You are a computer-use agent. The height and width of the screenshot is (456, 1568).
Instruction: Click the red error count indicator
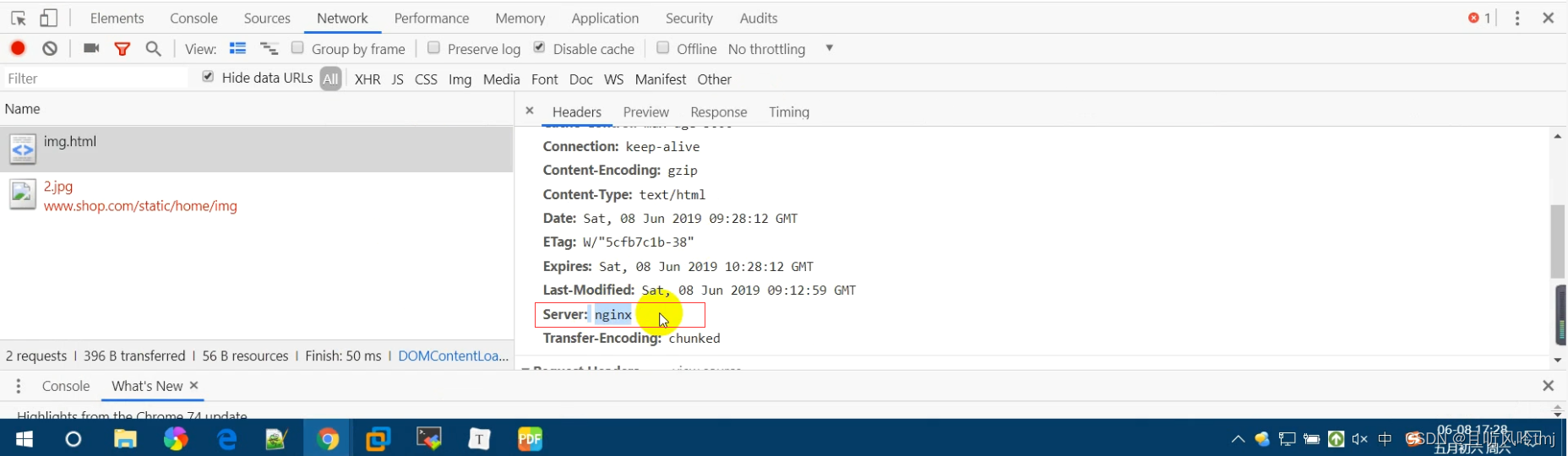pos(1479,18)
